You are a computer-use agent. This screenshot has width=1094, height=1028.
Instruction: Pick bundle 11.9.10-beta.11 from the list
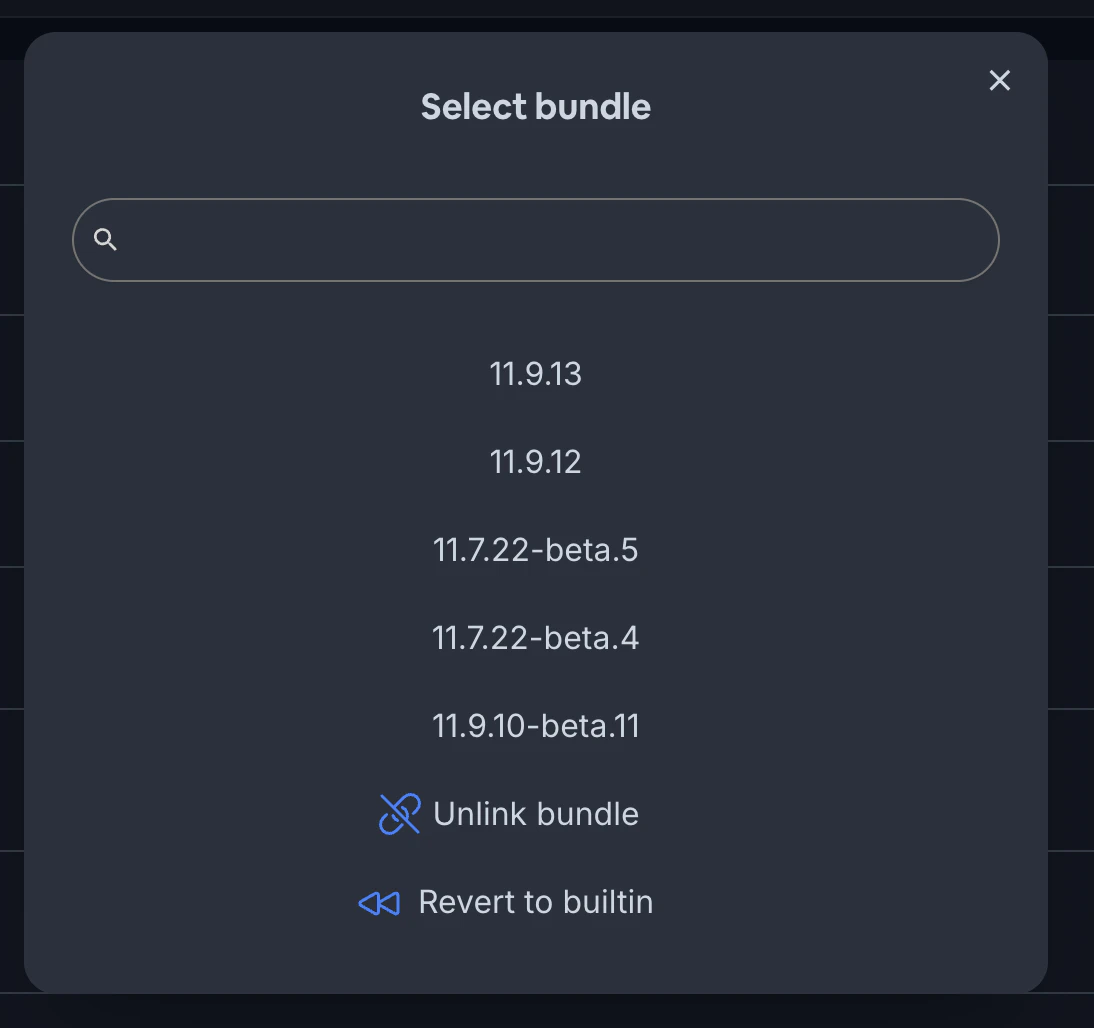536,725
